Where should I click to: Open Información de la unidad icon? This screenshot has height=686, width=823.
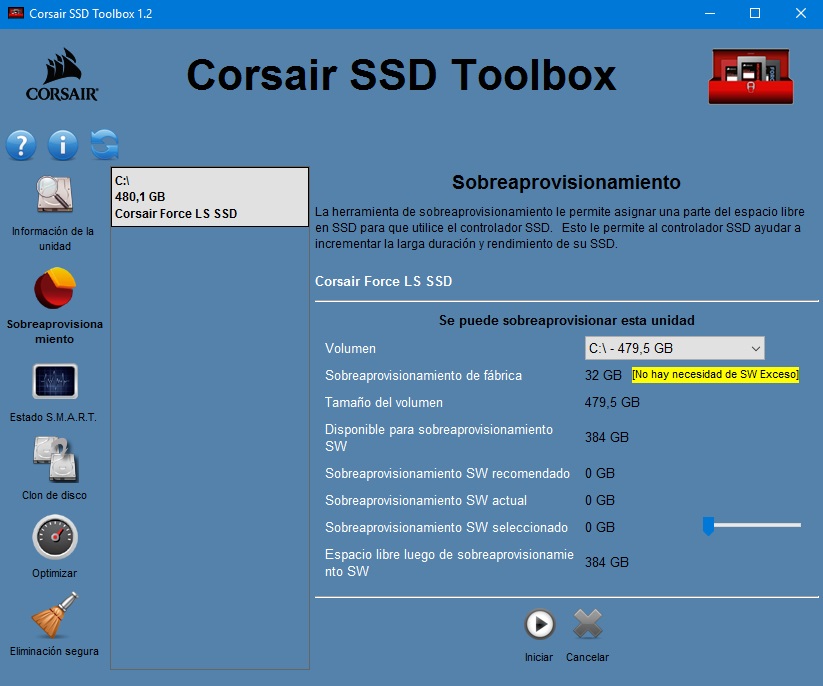coord(54,196)
